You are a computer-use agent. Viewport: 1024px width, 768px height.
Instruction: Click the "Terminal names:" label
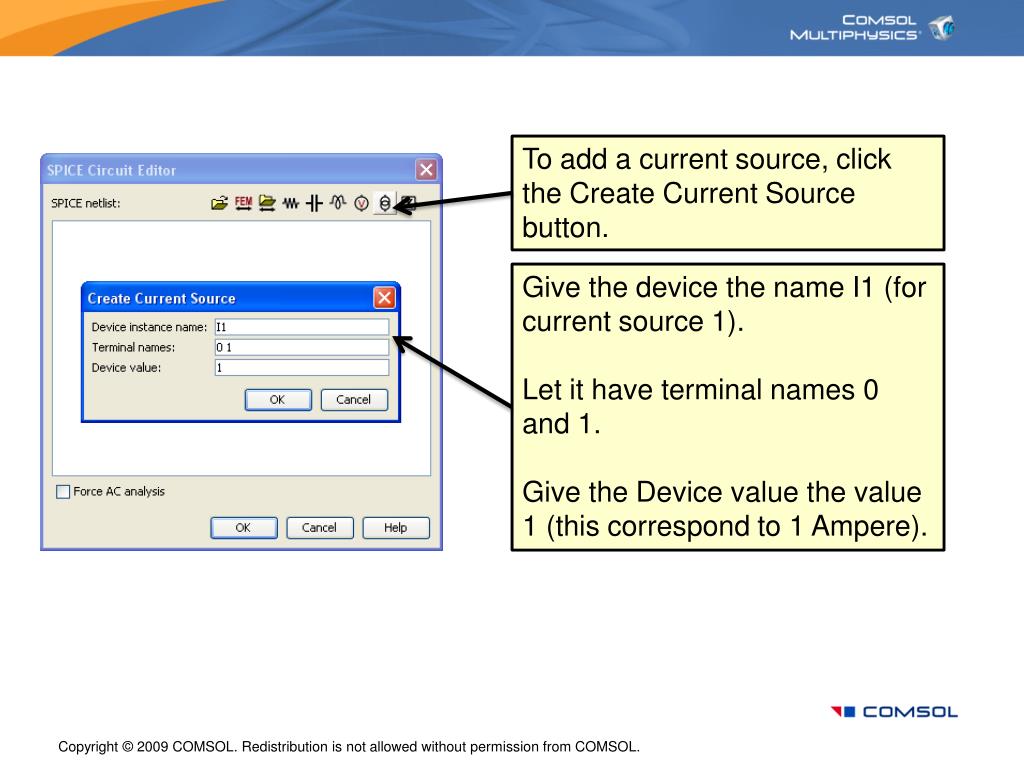coord(133,347)
